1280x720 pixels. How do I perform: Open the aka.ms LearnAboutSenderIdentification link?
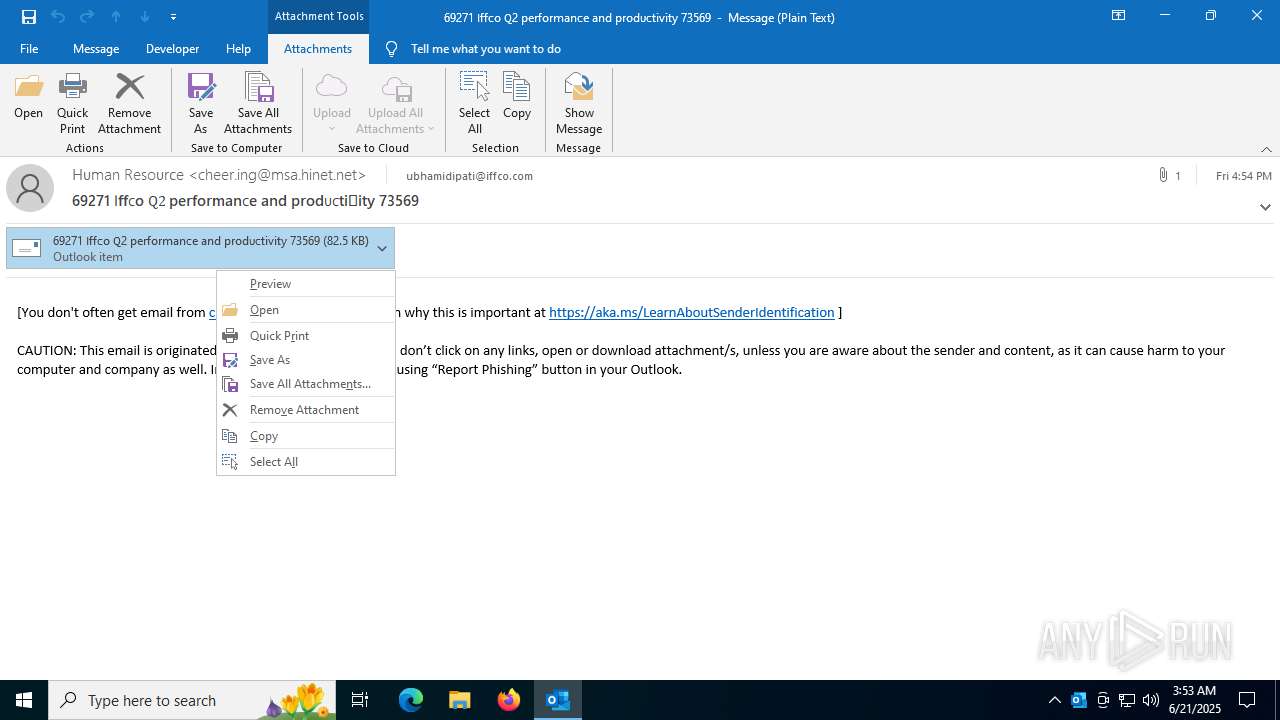point(692,312)
